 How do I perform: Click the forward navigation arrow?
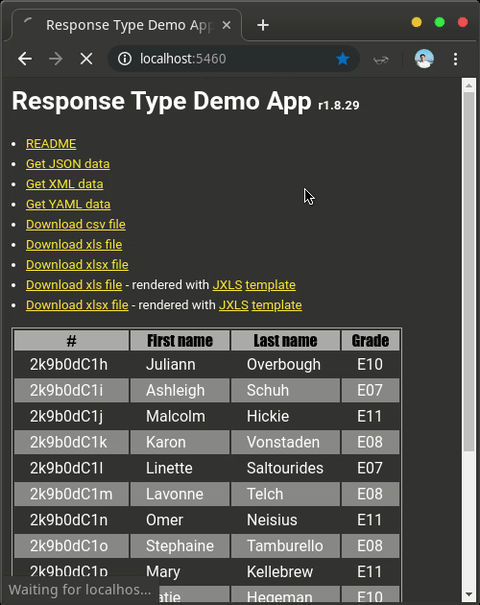click(56, 59)
